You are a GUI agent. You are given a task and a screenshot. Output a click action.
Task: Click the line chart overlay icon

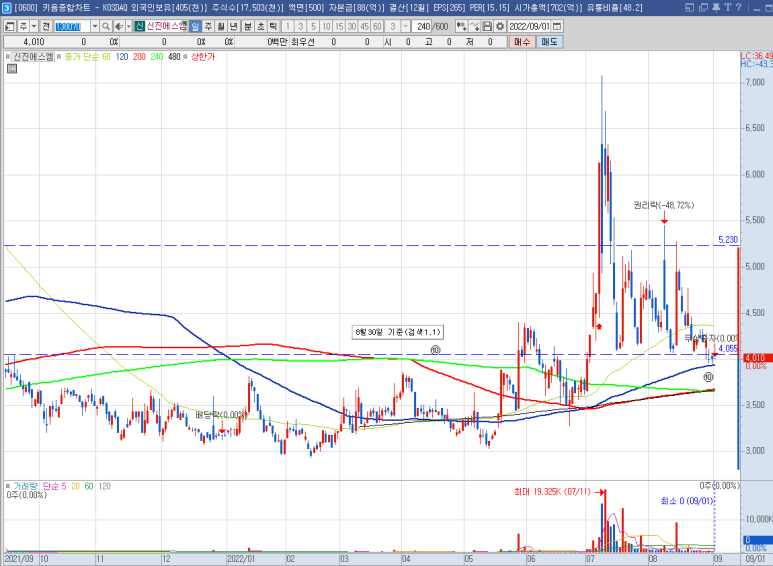point(474,26)
